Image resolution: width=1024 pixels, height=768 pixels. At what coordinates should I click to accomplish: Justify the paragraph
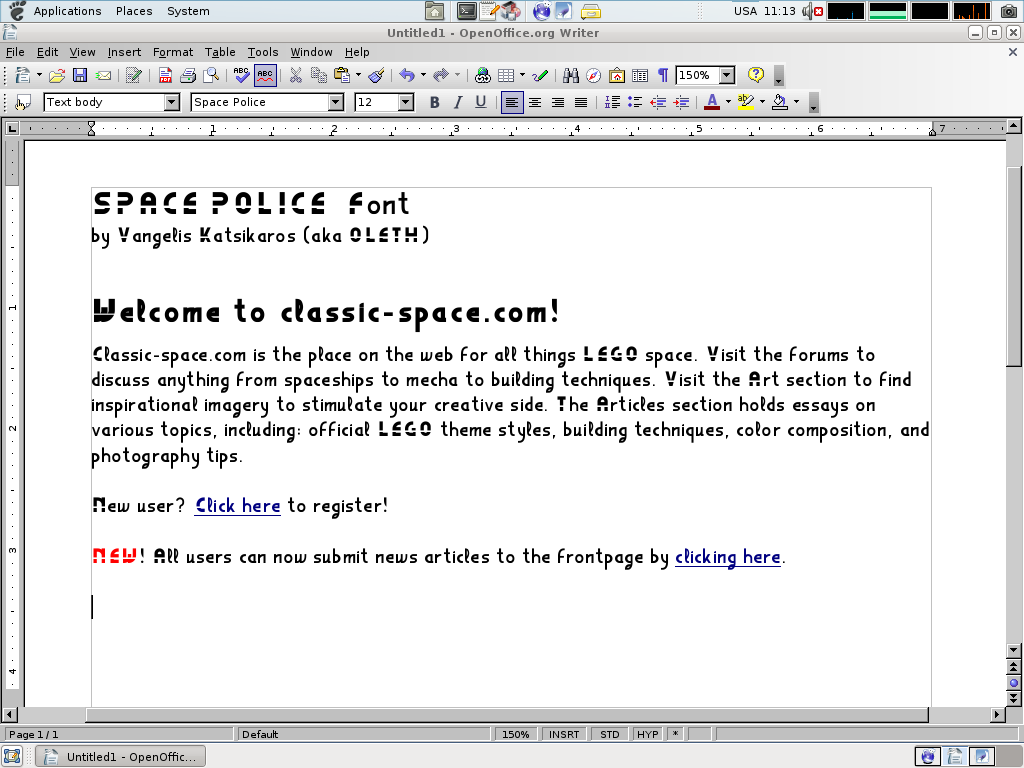(x=581, y=103)
